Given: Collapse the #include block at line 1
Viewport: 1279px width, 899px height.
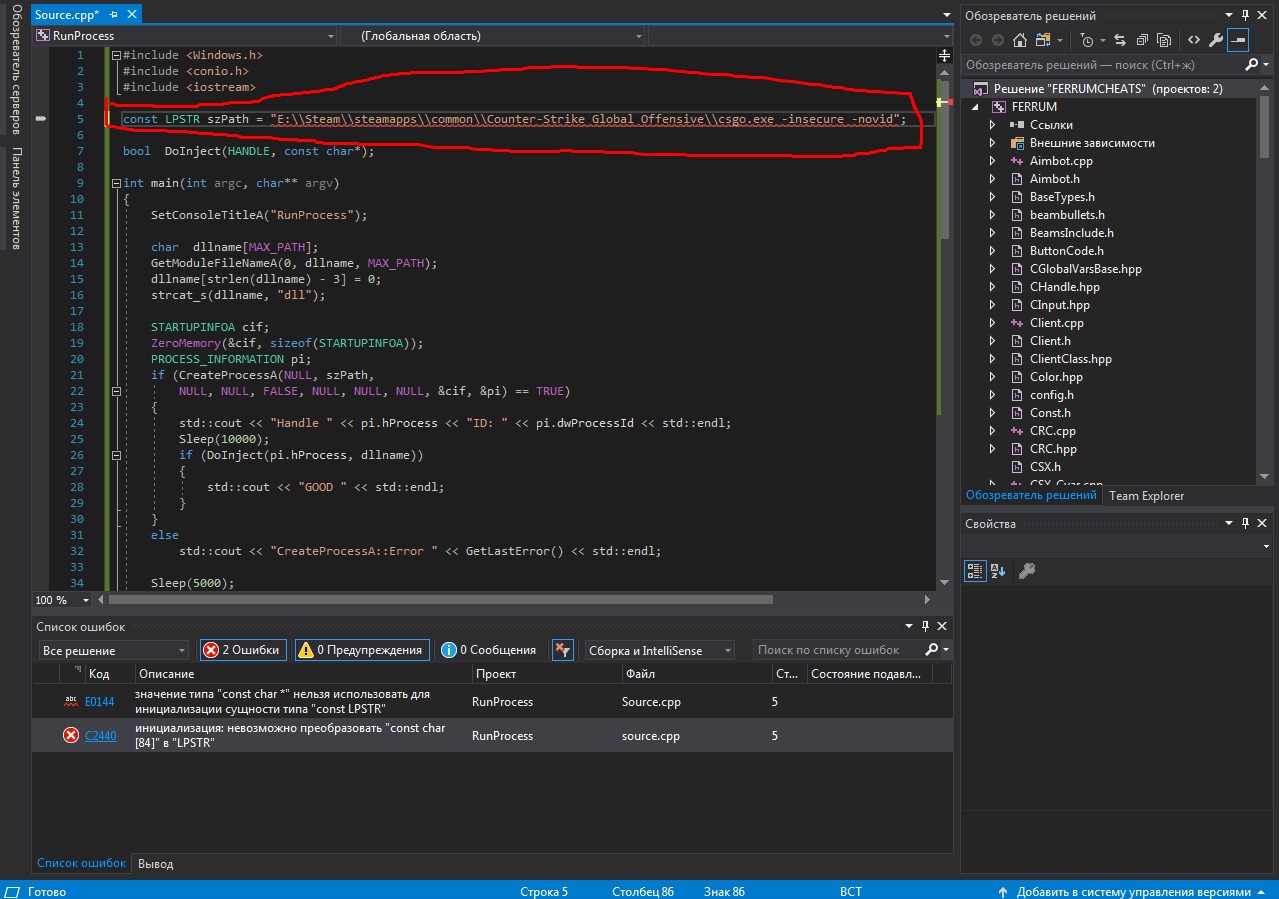Looking at the screenshot, I should (x=117, y=56).
